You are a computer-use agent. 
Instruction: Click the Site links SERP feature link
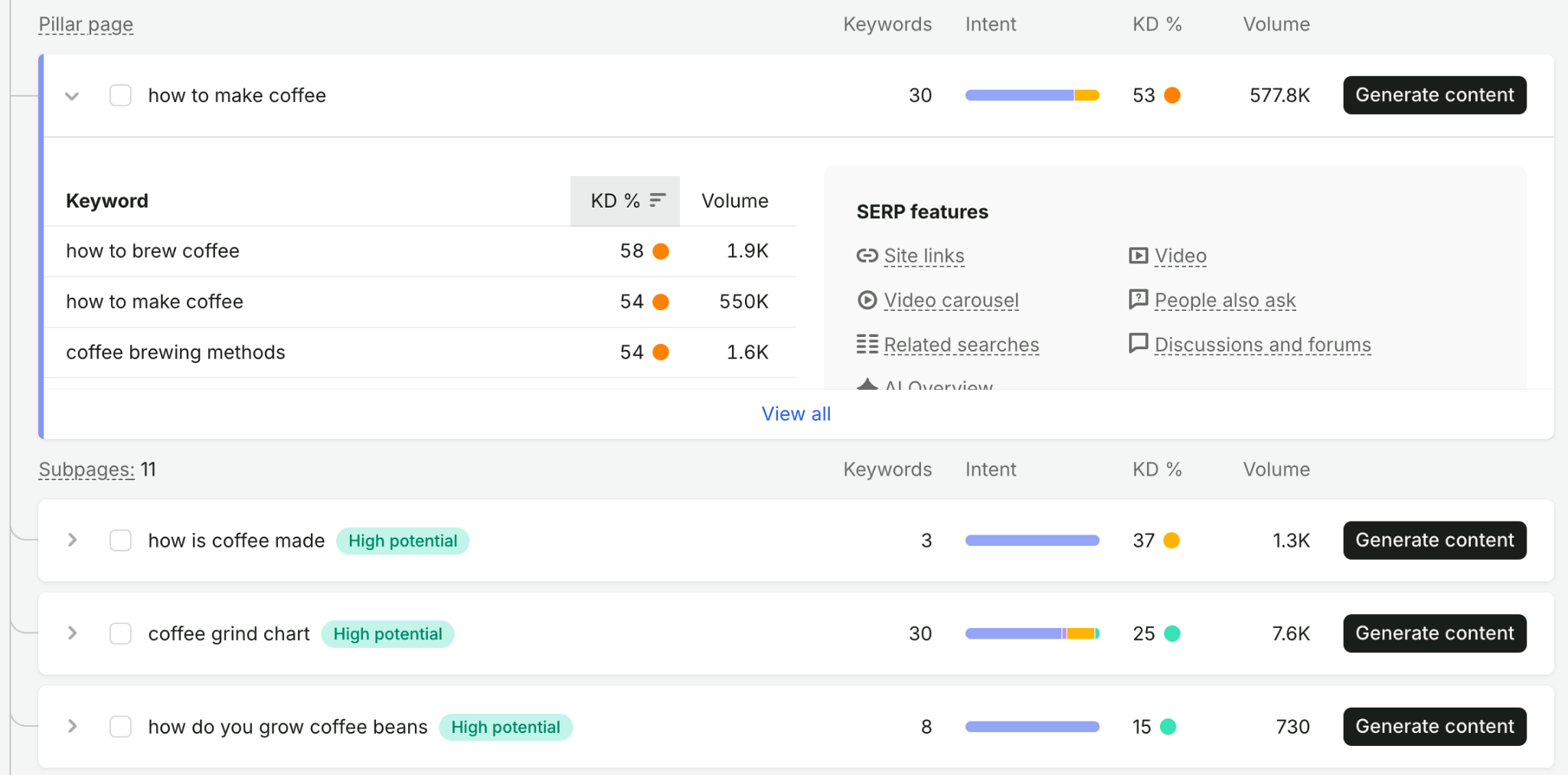(924, 256)
